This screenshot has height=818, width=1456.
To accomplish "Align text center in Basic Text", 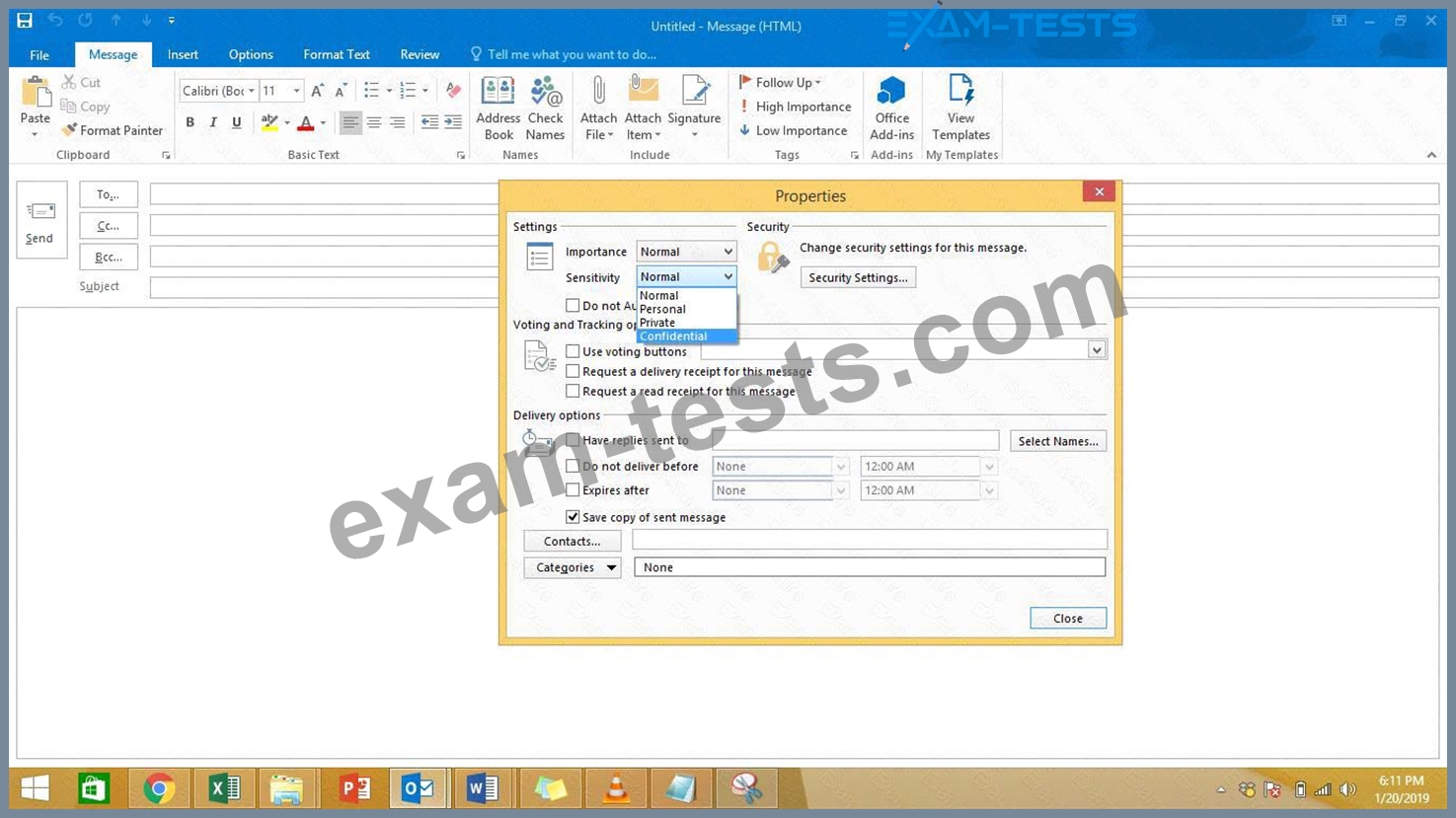I will point(374,122).
